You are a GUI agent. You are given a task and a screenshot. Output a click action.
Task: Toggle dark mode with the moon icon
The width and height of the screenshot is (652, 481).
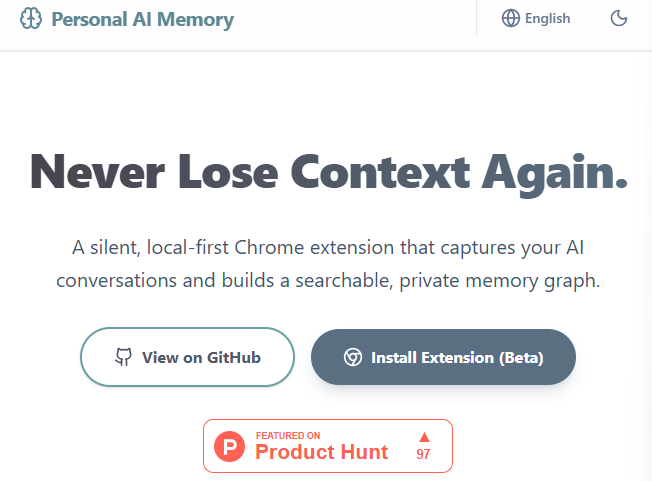[618, 18]
